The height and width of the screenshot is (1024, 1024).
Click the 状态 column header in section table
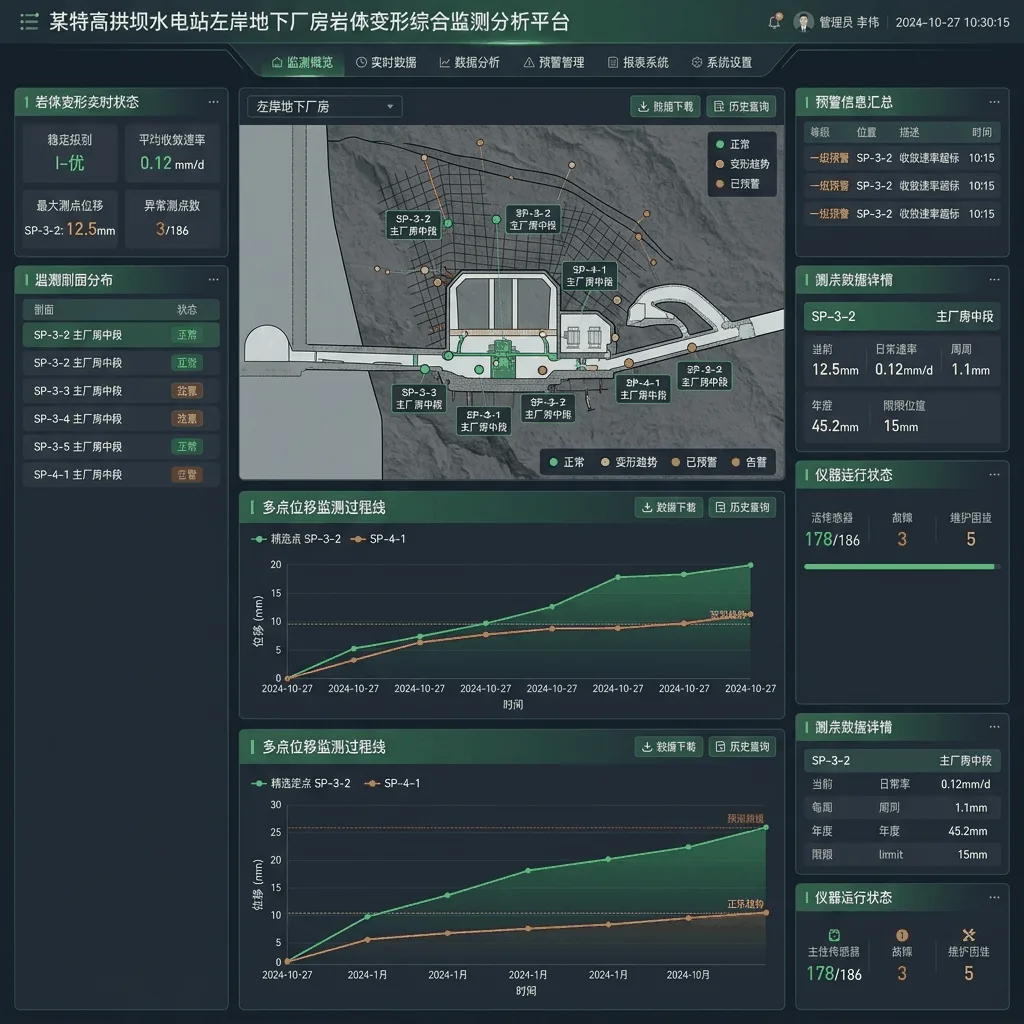[x=187, y=310]
